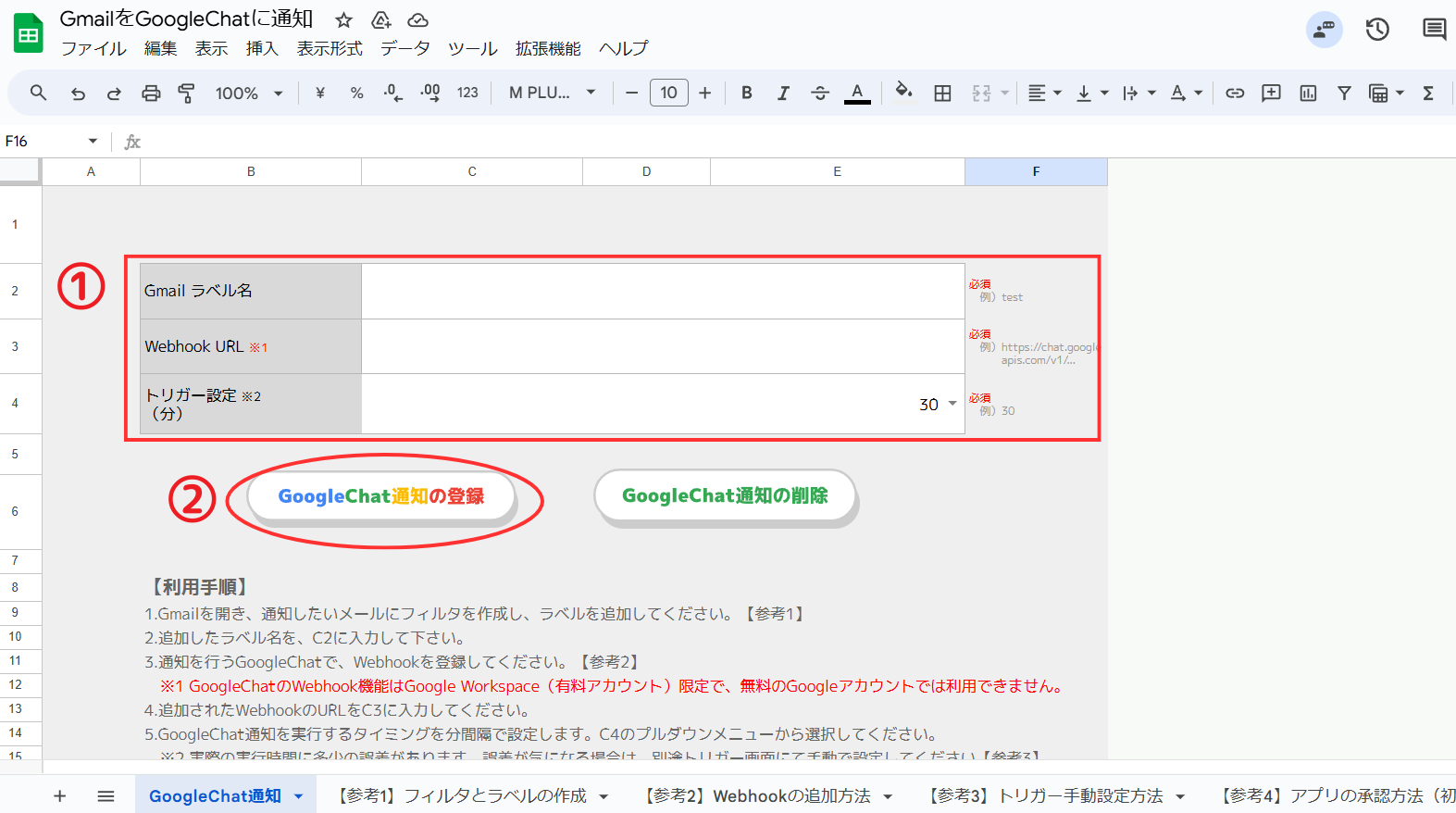Open the borders menu

click(942, 93)
